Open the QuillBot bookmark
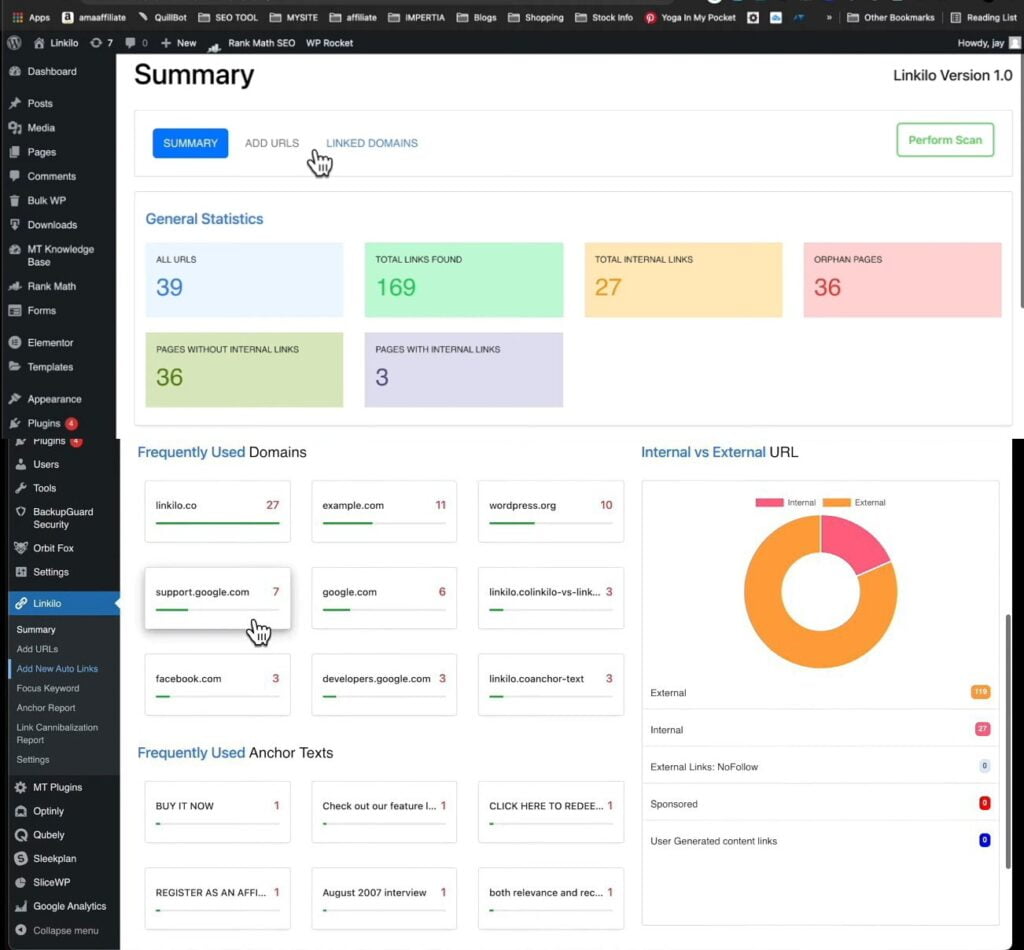Image resolution: width=1024 pixels, height=950 pixels. 162,18
